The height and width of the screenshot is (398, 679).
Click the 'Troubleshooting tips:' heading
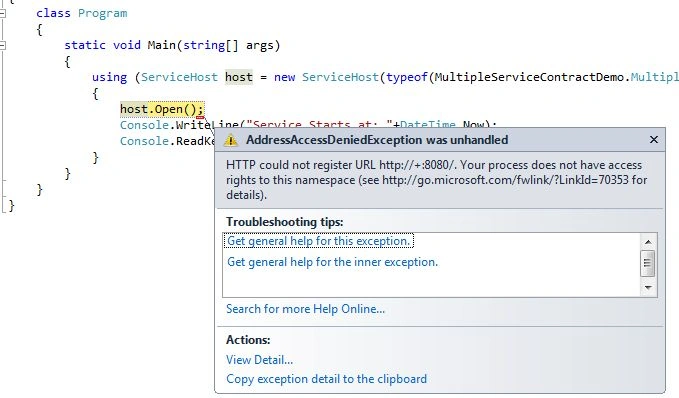pos(285,222)
